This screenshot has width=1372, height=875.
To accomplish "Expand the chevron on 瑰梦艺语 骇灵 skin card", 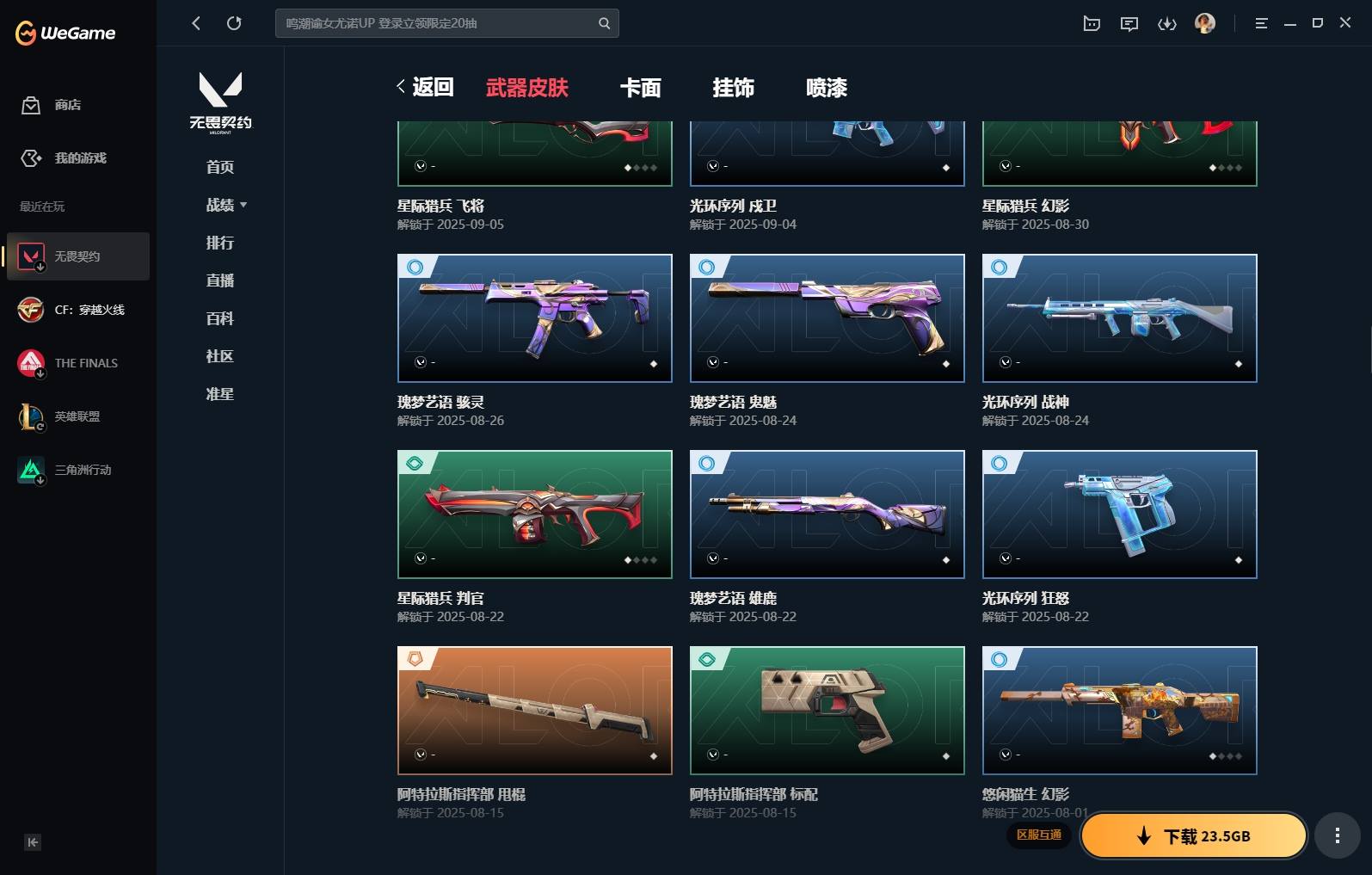I will 421,362.
